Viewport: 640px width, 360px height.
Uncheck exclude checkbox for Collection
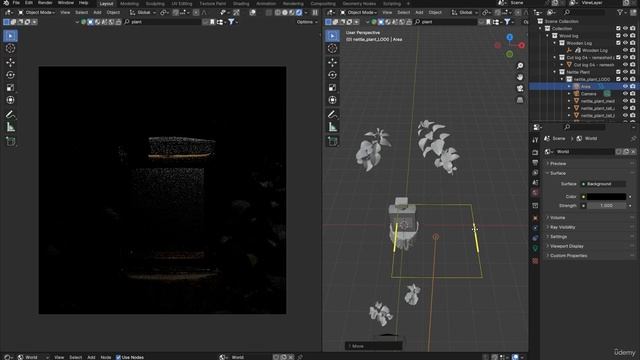[618, 29]
